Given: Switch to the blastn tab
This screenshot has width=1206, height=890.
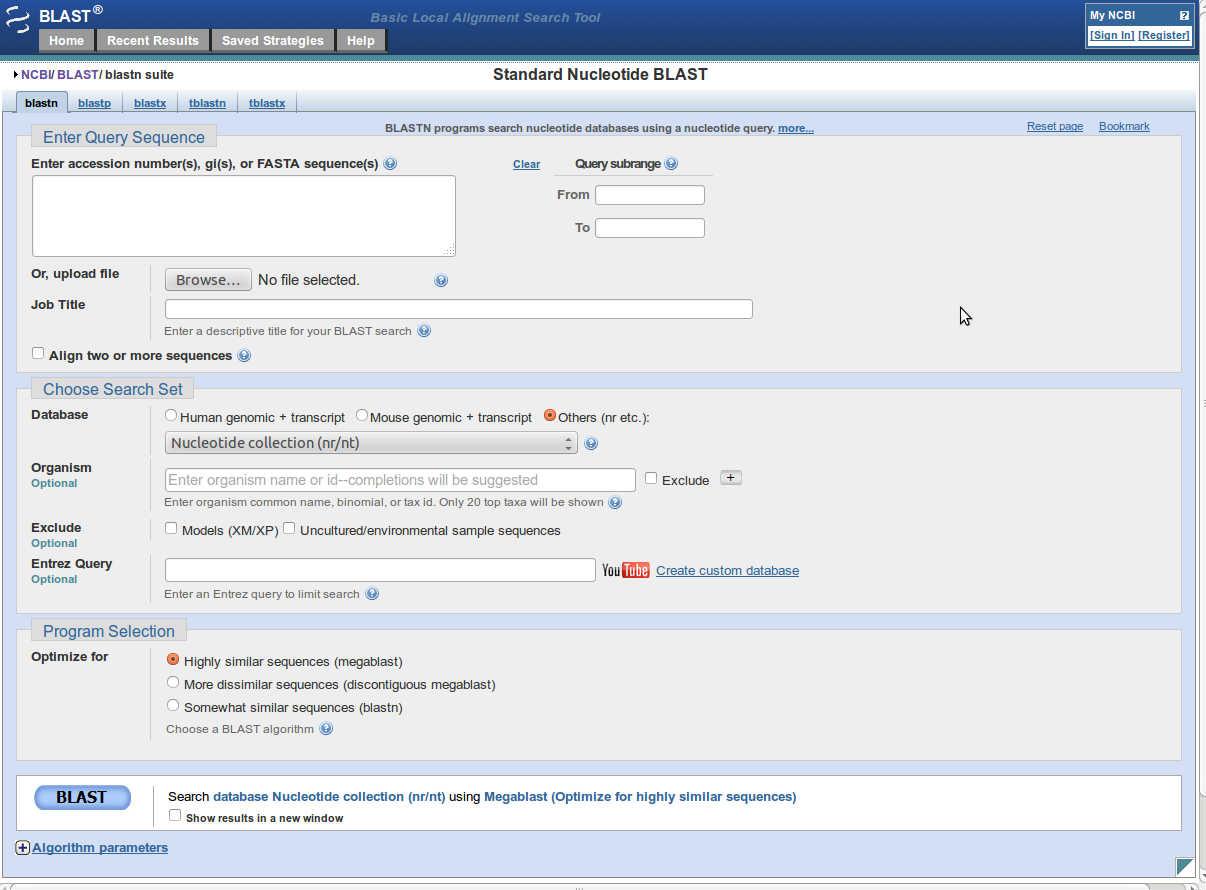Looking at the screenshot, I should point(42,103).
